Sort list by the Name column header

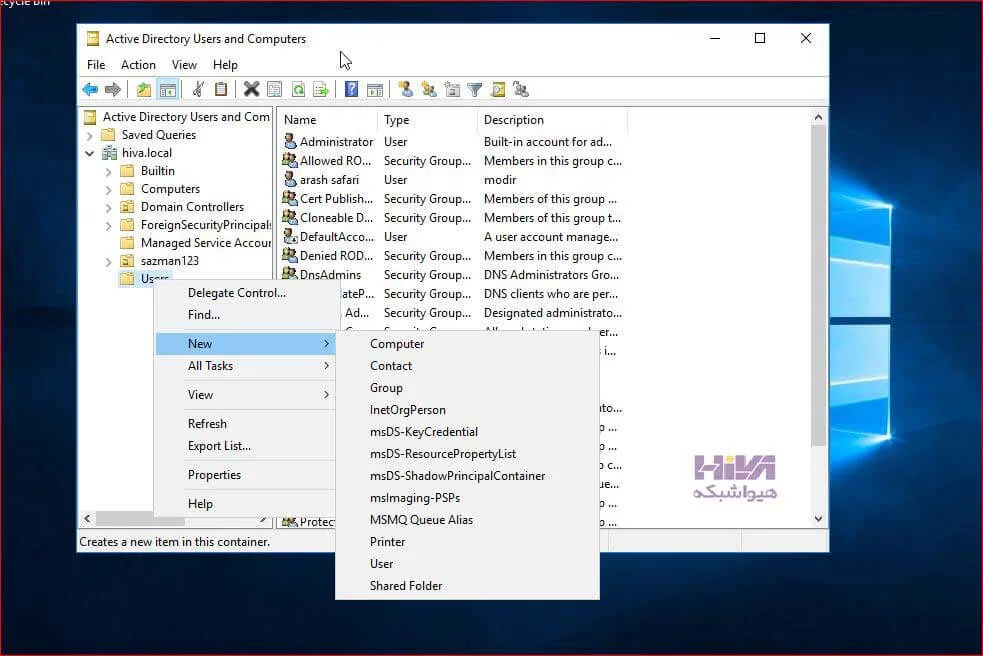pyautogui.click(x=327, y=120)
